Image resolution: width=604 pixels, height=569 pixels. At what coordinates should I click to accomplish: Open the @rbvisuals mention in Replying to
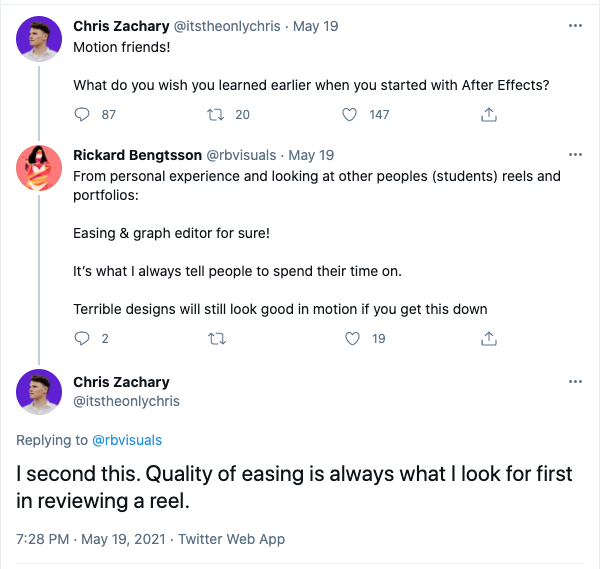(127, 440)
